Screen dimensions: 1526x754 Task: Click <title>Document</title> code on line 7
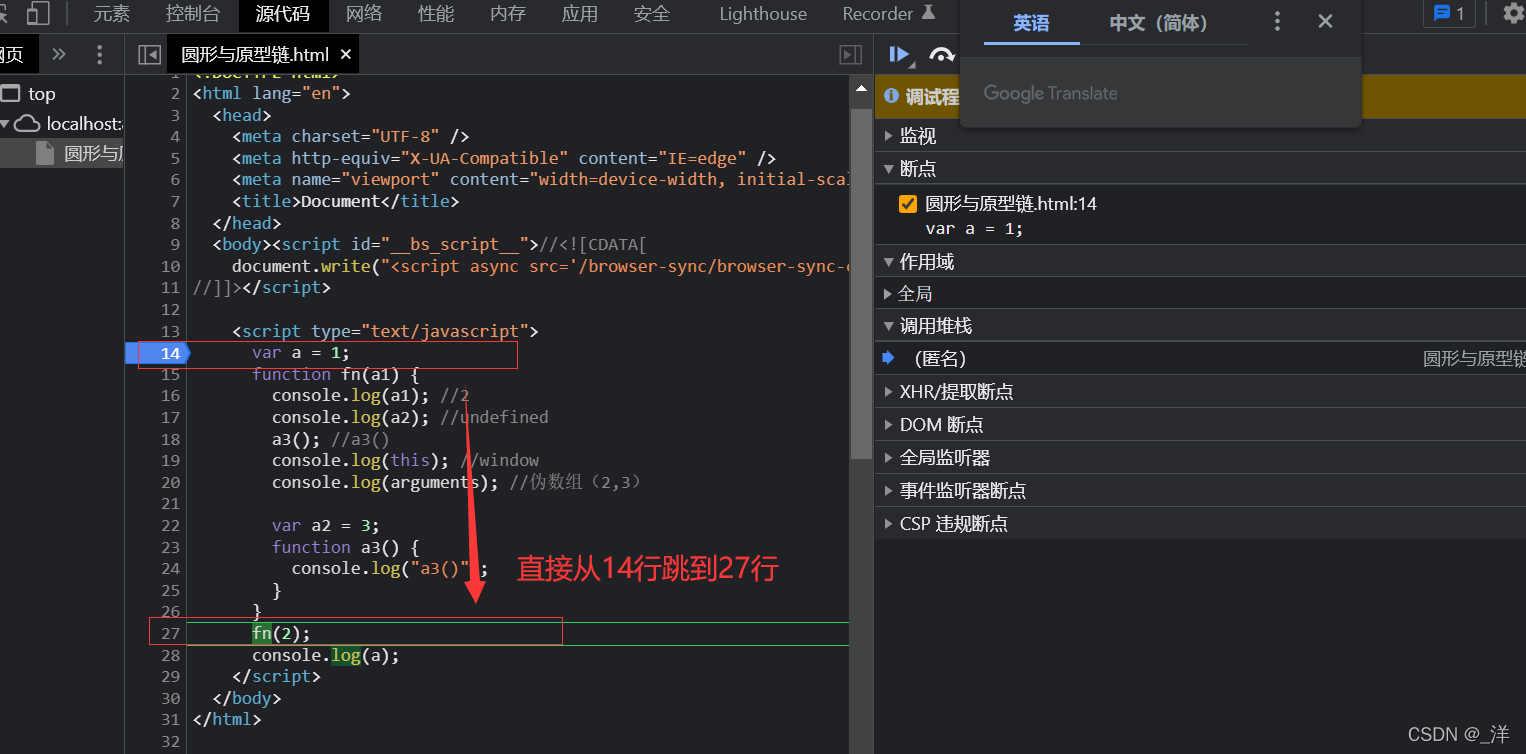pyautogui.click(x=345, y=201)
